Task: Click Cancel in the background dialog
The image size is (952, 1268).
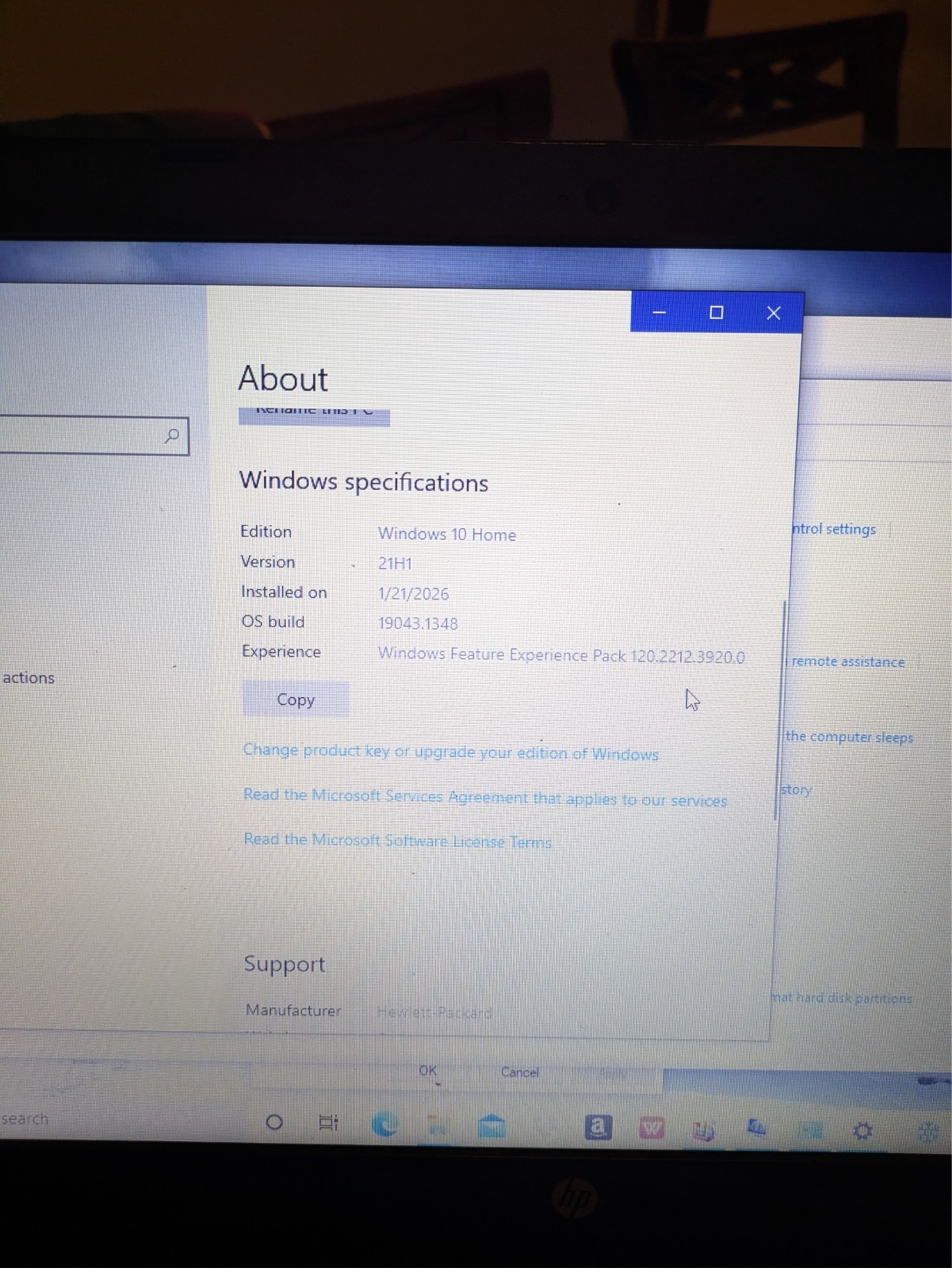Action: click(x=520, y=1072)
